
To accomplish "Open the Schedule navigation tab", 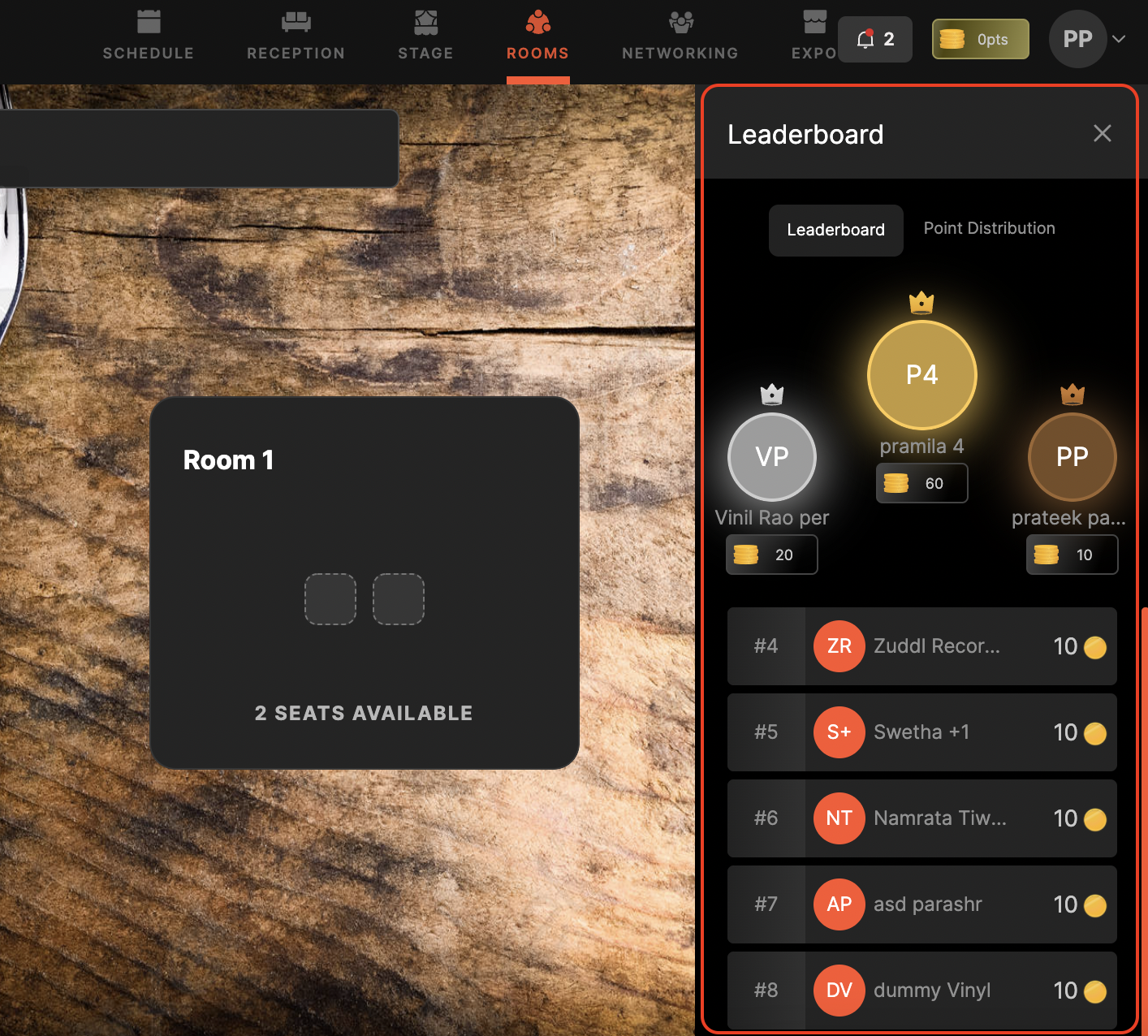I will pyautogui.click(x=149, y=37).
